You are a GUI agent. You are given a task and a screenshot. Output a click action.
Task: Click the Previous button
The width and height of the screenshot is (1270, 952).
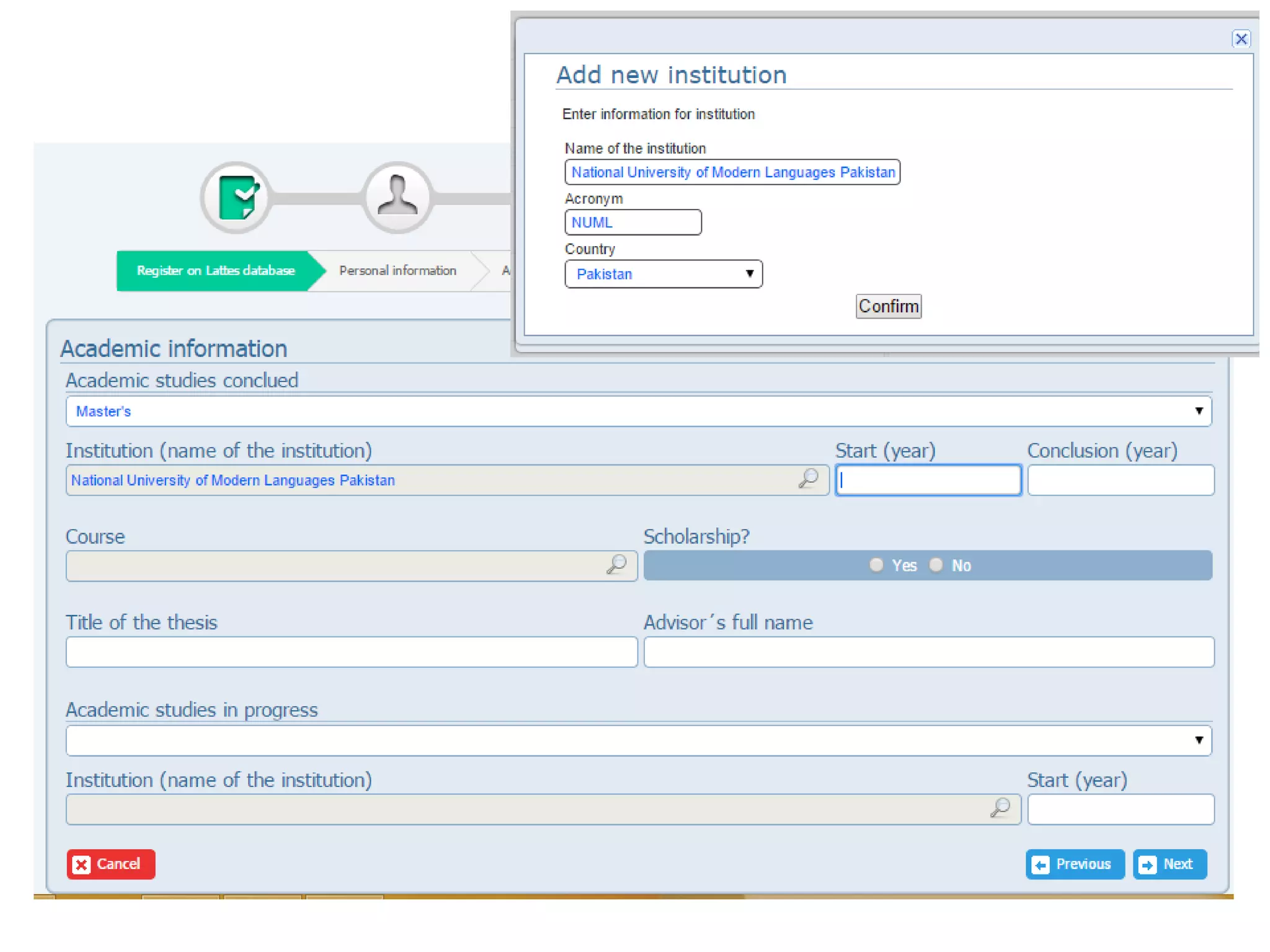coord(1075,864)
